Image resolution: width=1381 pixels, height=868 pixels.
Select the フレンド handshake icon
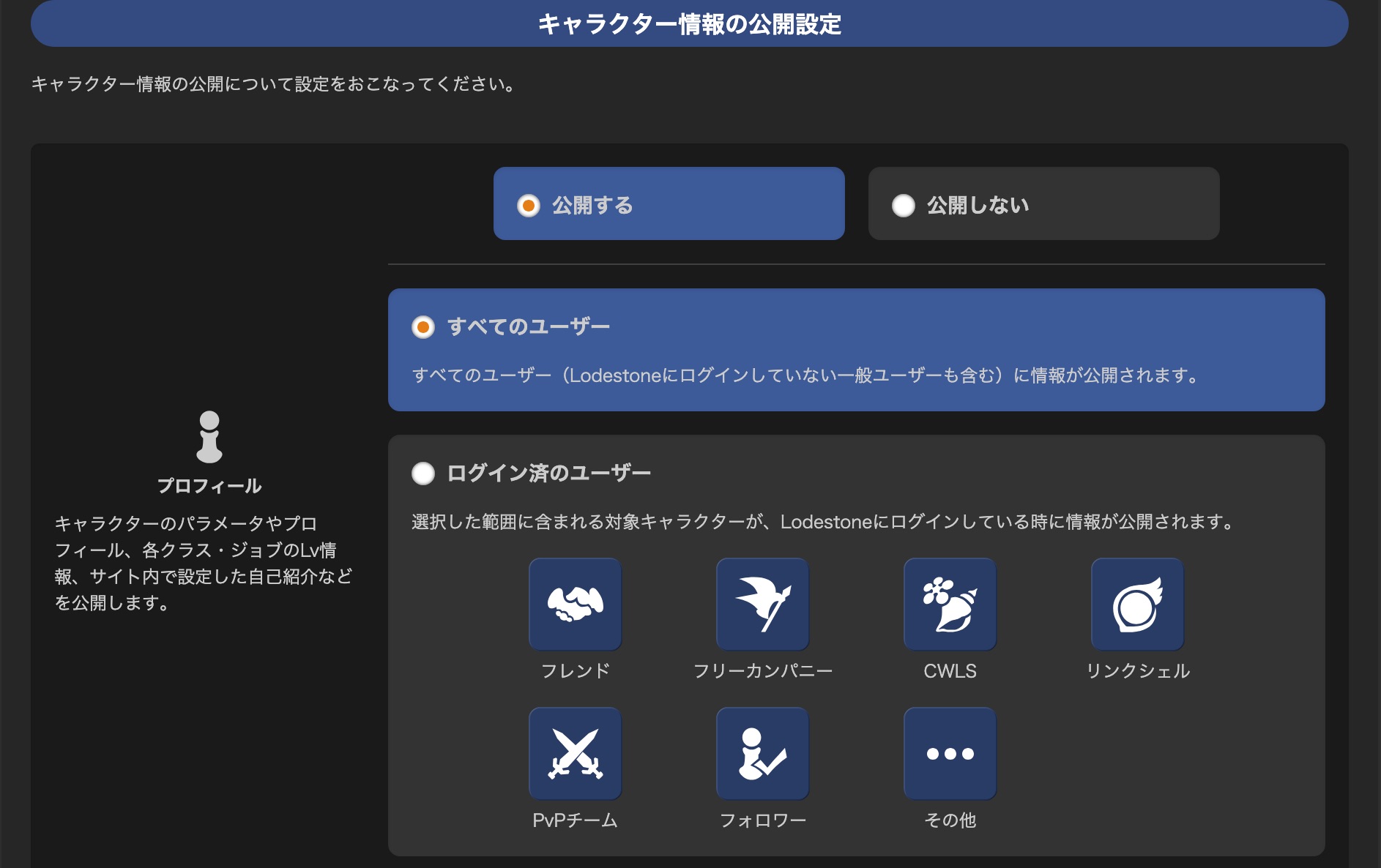pyautogui.click(x=576, y=605)
